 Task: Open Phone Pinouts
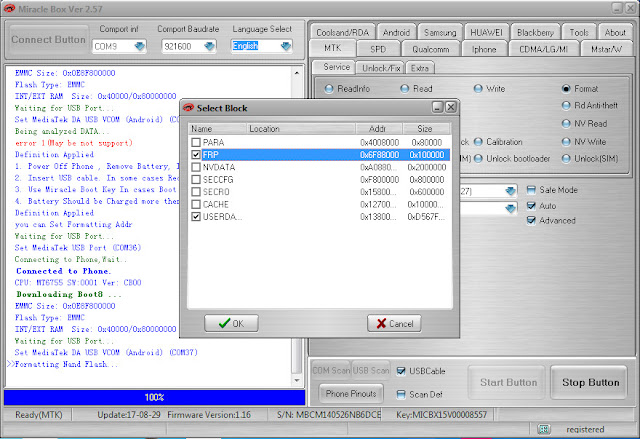coord(351,393)
